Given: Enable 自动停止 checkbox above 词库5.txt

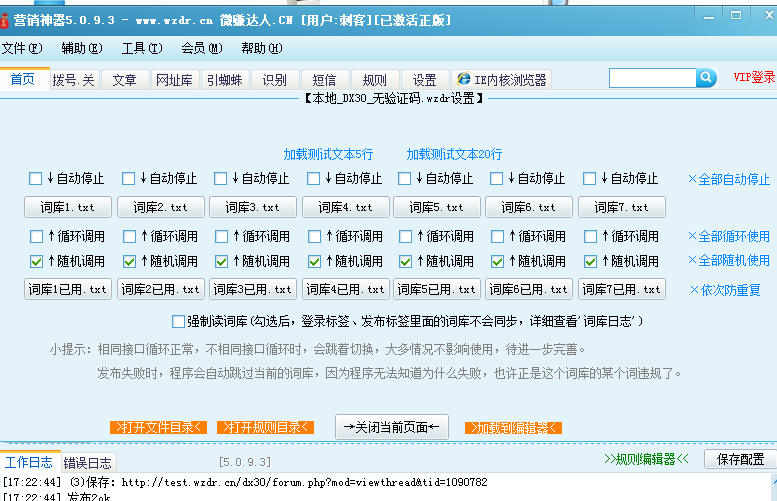Looking at the screenshot, I should (x=404, y=178).
